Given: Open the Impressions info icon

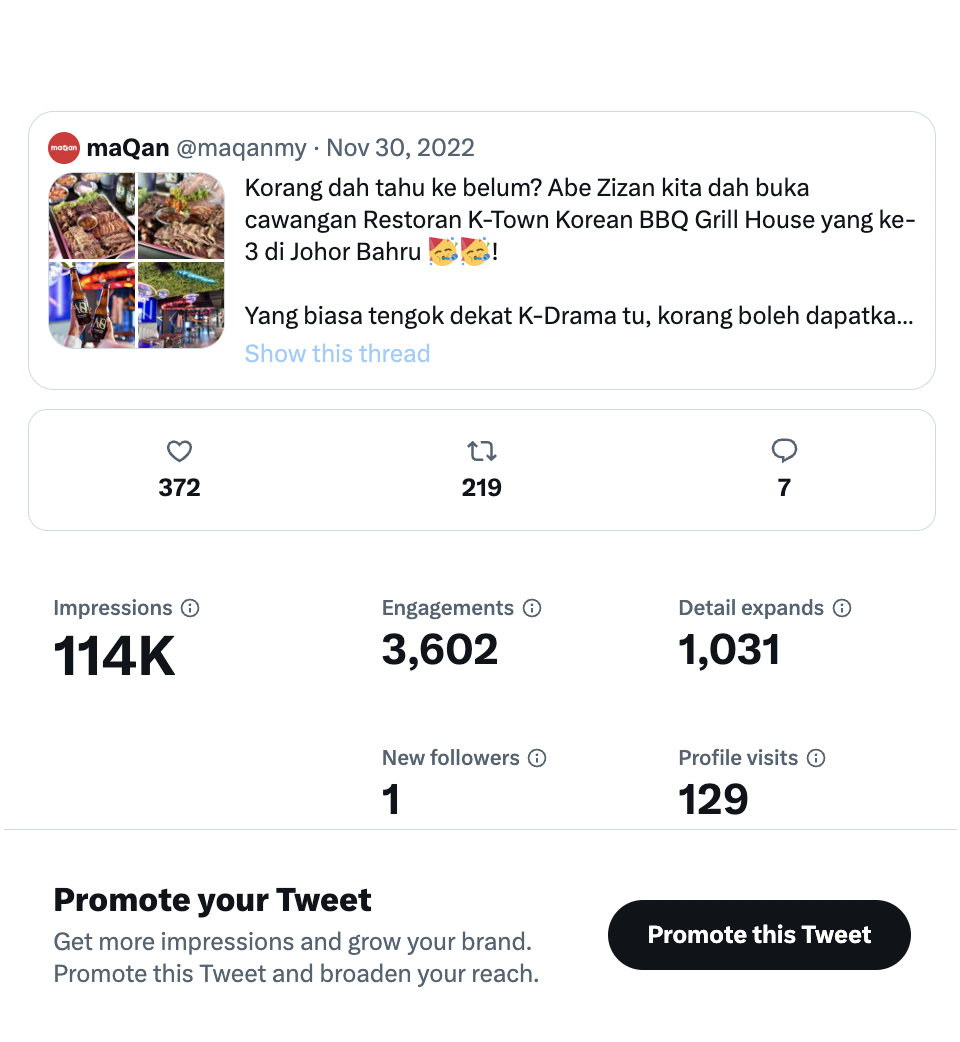Looking at the screenshot, I should (190, 608).
